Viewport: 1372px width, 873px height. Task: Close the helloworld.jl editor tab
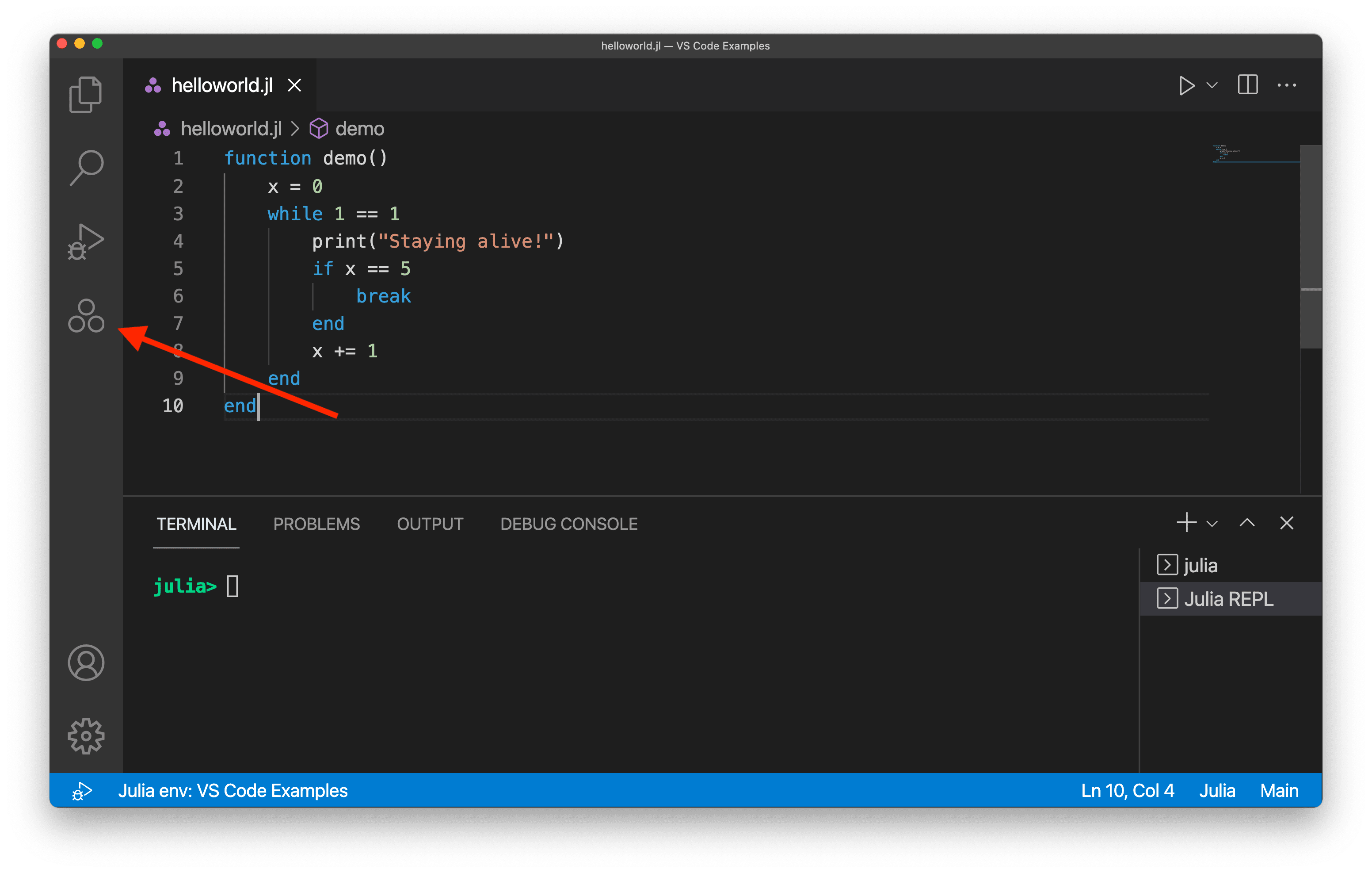pyautogui.click(x=294, y=85)
